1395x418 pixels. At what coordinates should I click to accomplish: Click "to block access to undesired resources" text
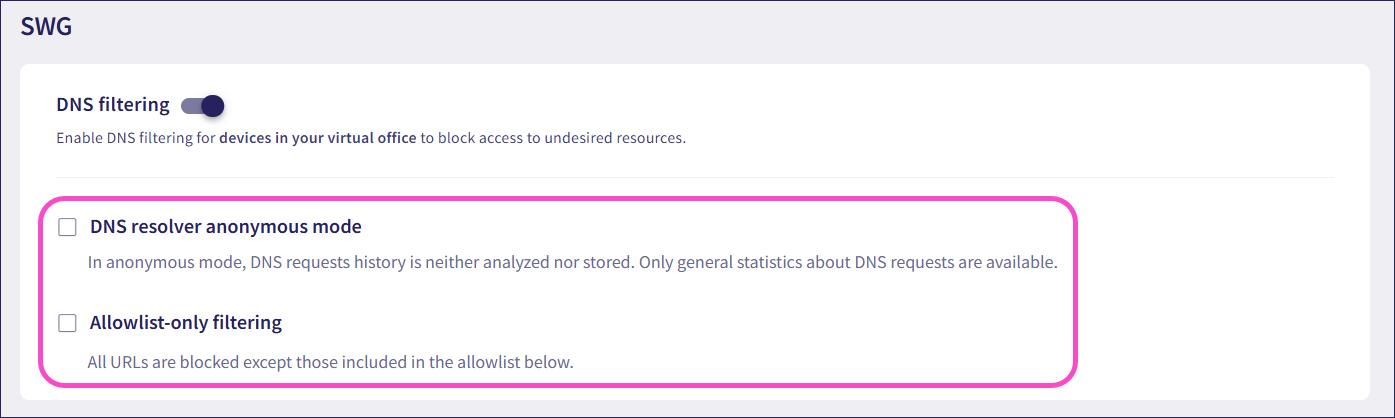click(x=553, y=138)
